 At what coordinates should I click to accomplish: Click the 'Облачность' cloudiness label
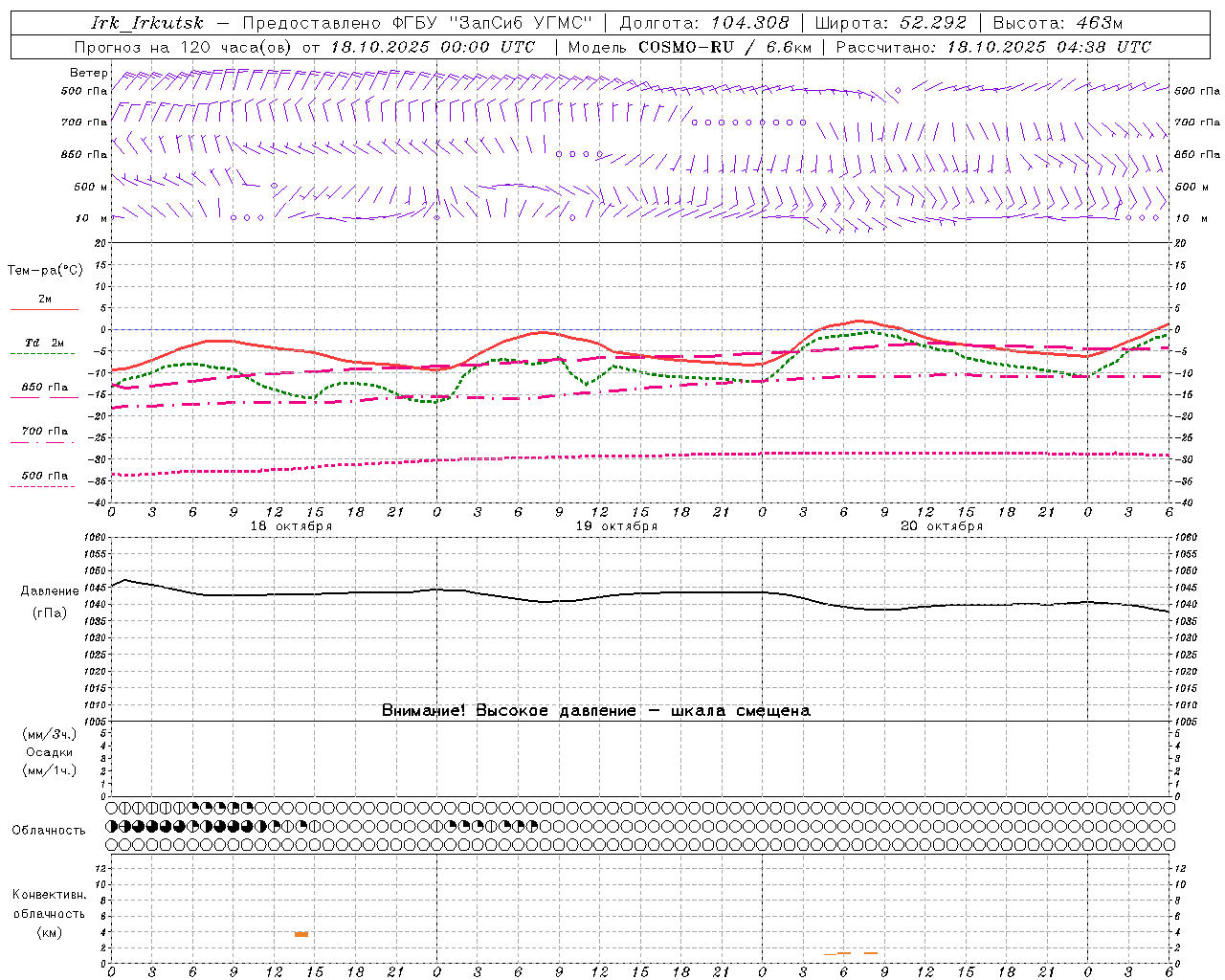(49, 831)
